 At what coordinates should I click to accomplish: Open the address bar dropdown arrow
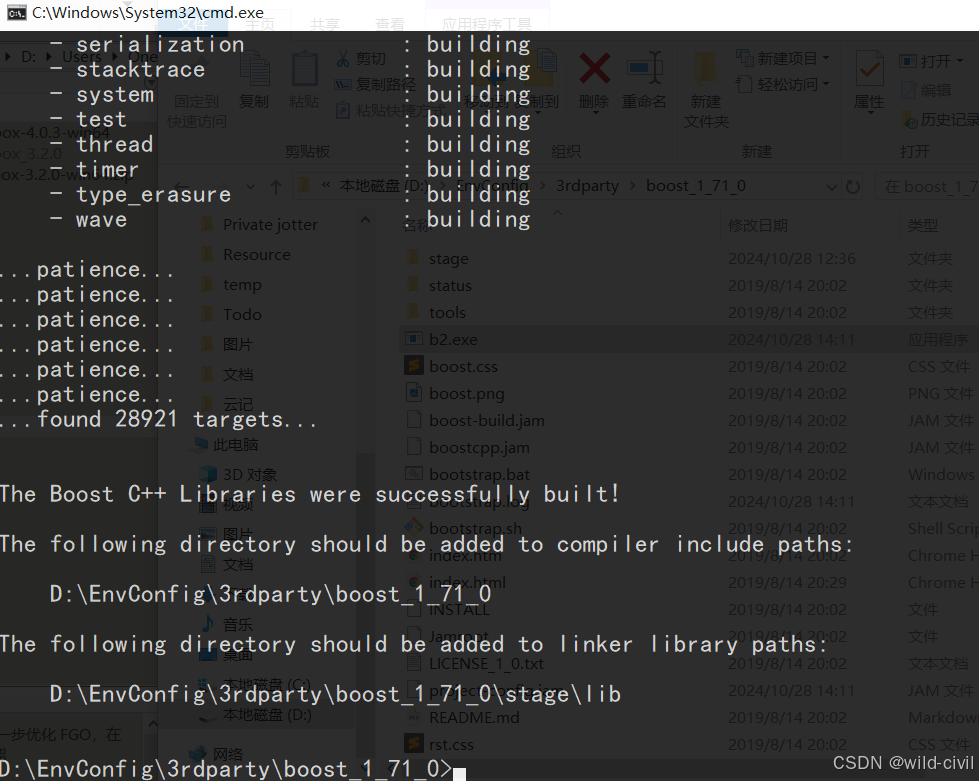coord(832,187)
